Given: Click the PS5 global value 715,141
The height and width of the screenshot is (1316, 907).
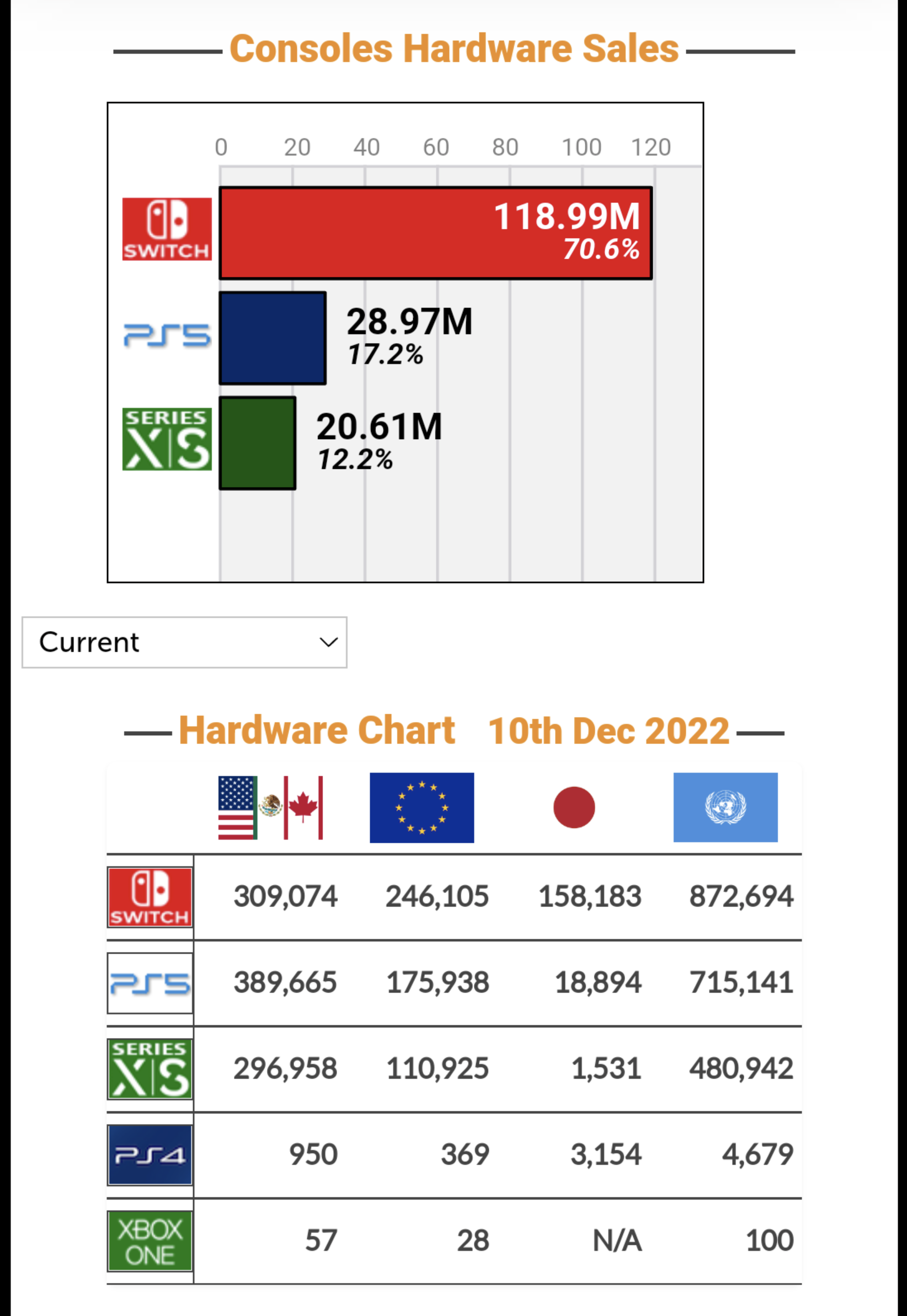Looking at the screenshot, I should point(741,983).
